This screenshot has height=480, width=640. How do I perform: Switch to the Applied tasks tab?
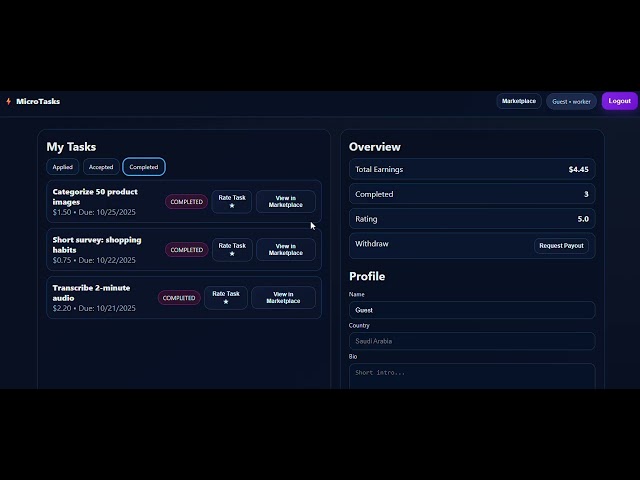pyautogui.click(x=62, y=167)
